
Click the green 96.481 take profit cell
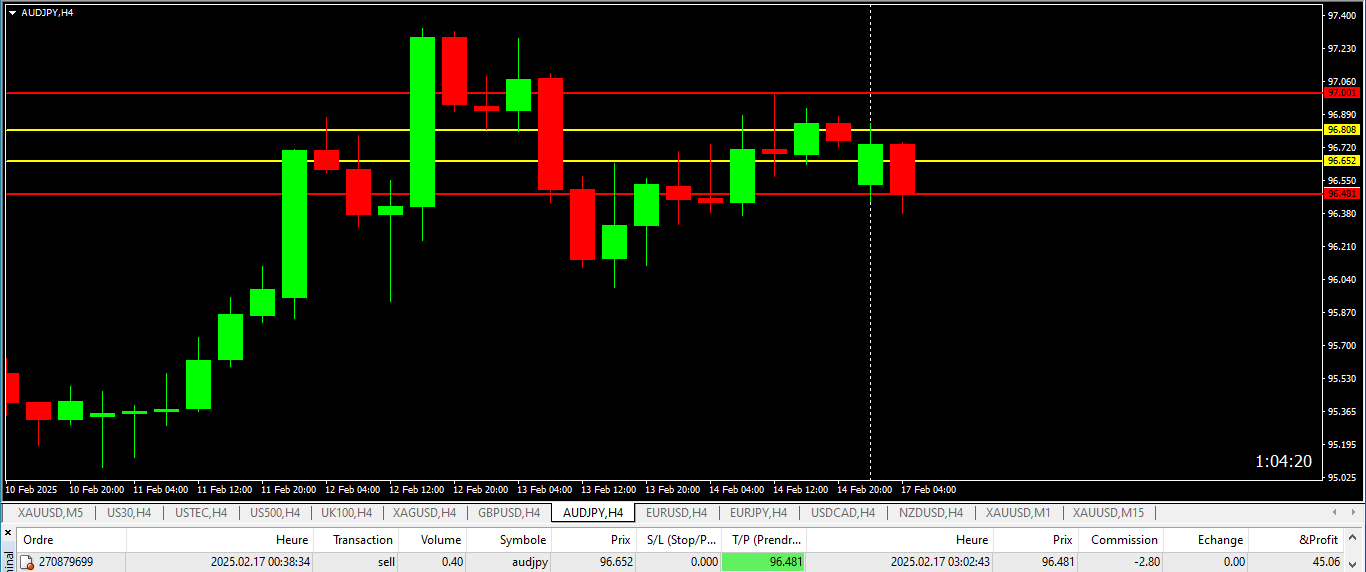pyautogui.click(x=764, y=563)
